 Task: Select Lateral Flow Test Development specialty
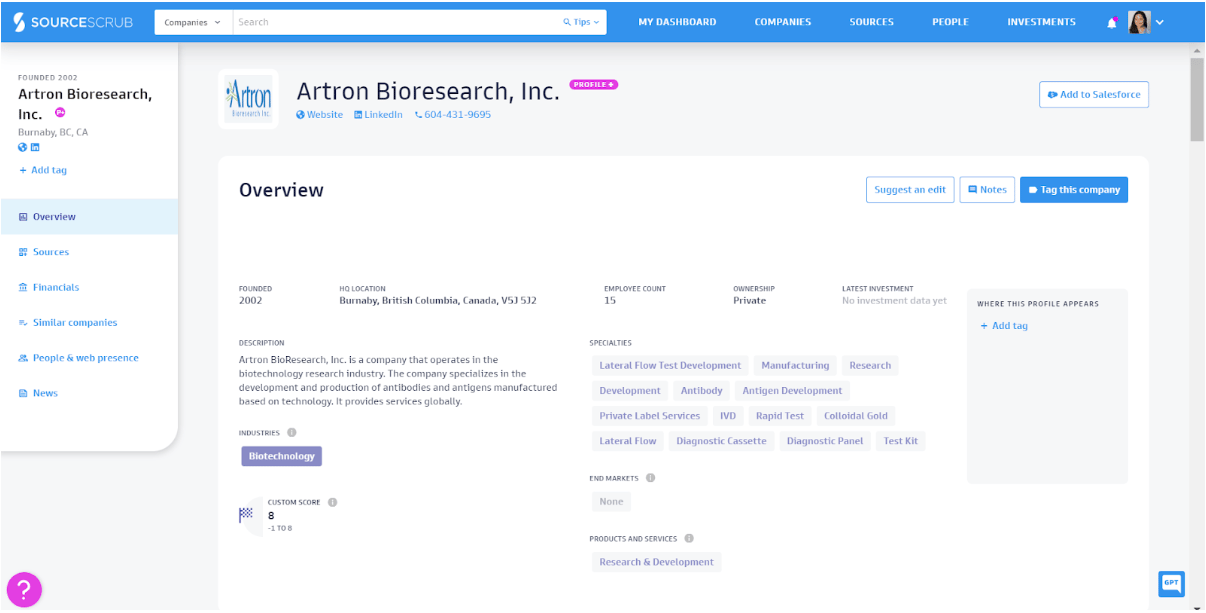tap(670, 366)
